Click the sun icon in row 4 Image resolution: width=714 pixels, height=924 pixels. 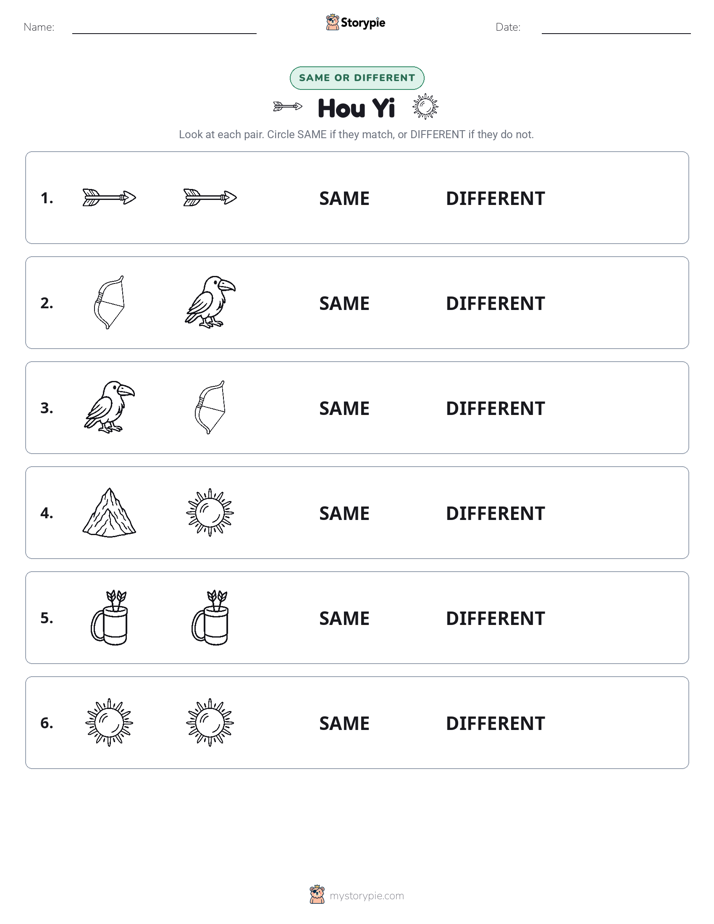click(x=210, y=513)
